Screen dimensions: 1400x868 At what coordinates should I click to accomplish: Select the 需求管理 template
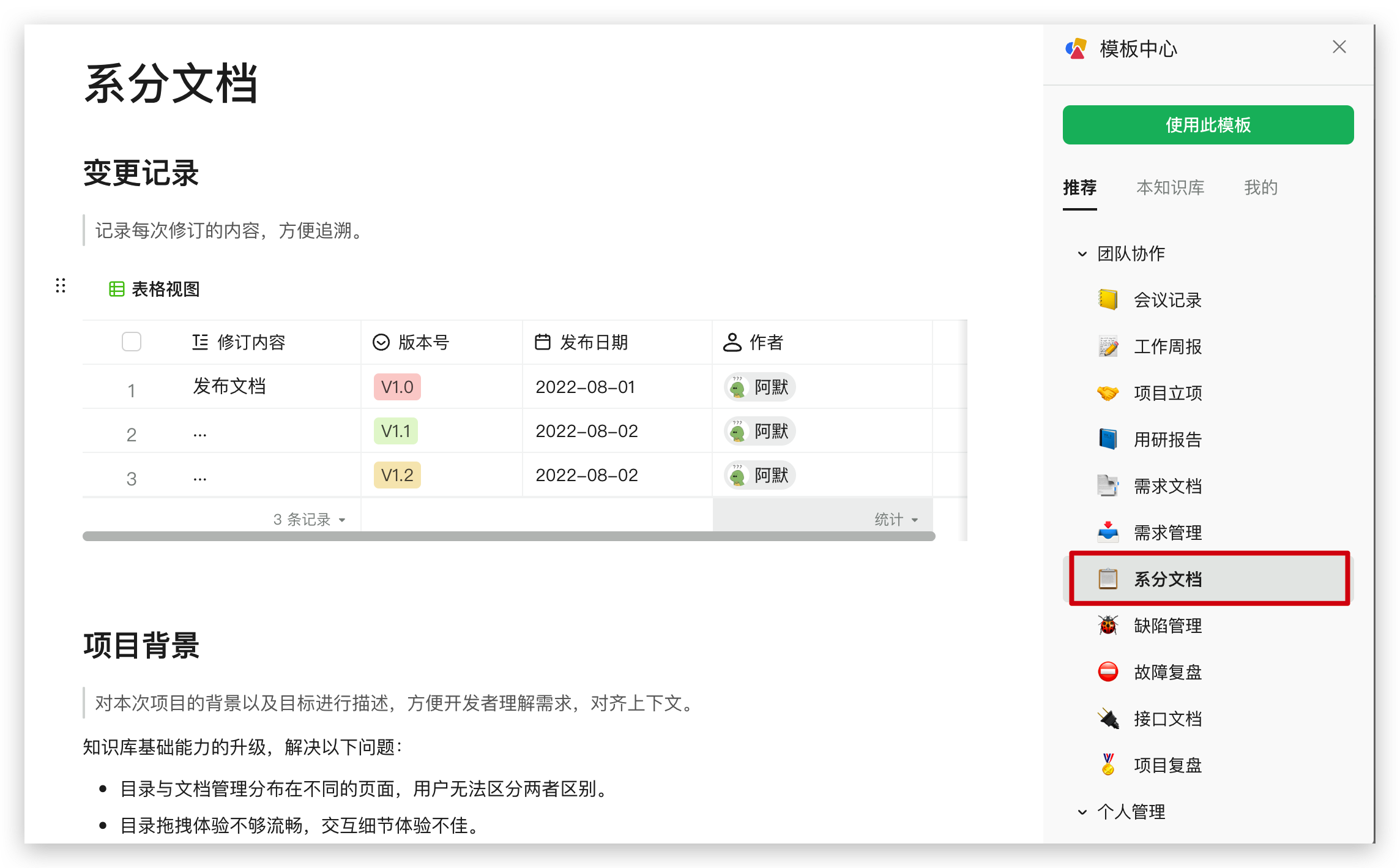coord(1167,533)
